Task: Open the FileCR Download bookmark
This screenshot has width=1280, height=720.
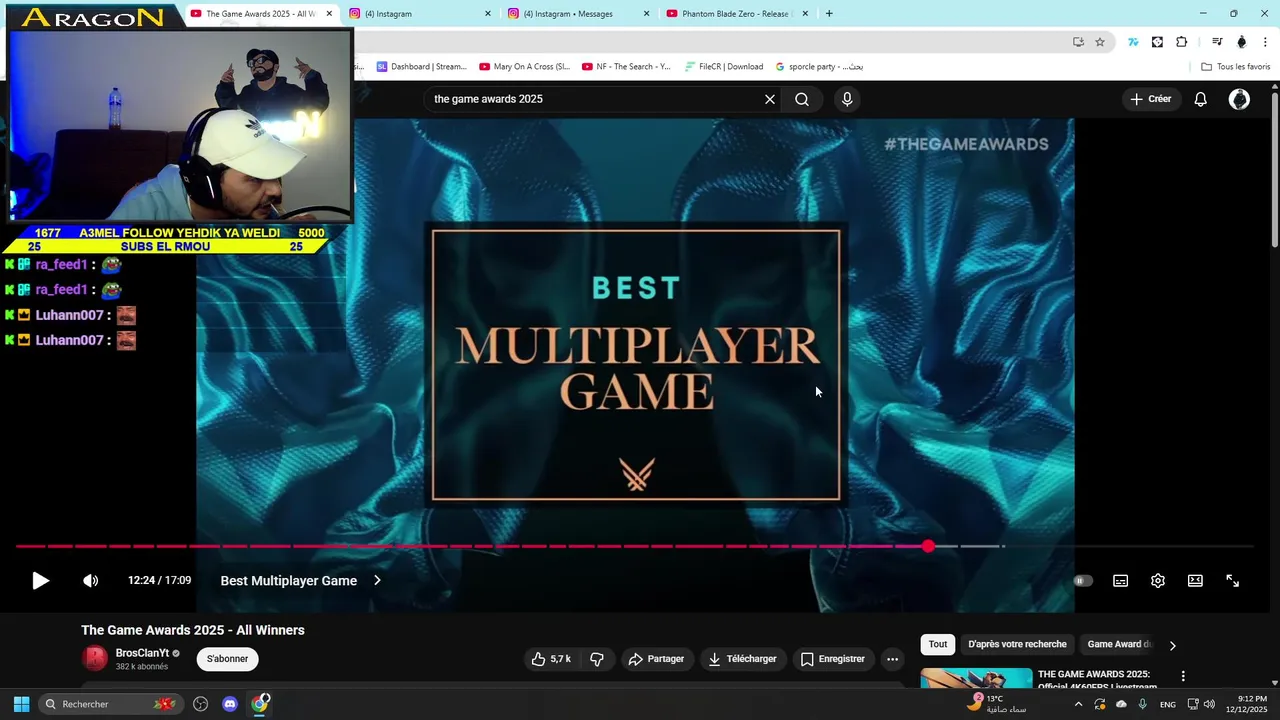Action: pyautogui.click(x=724, y=67)
